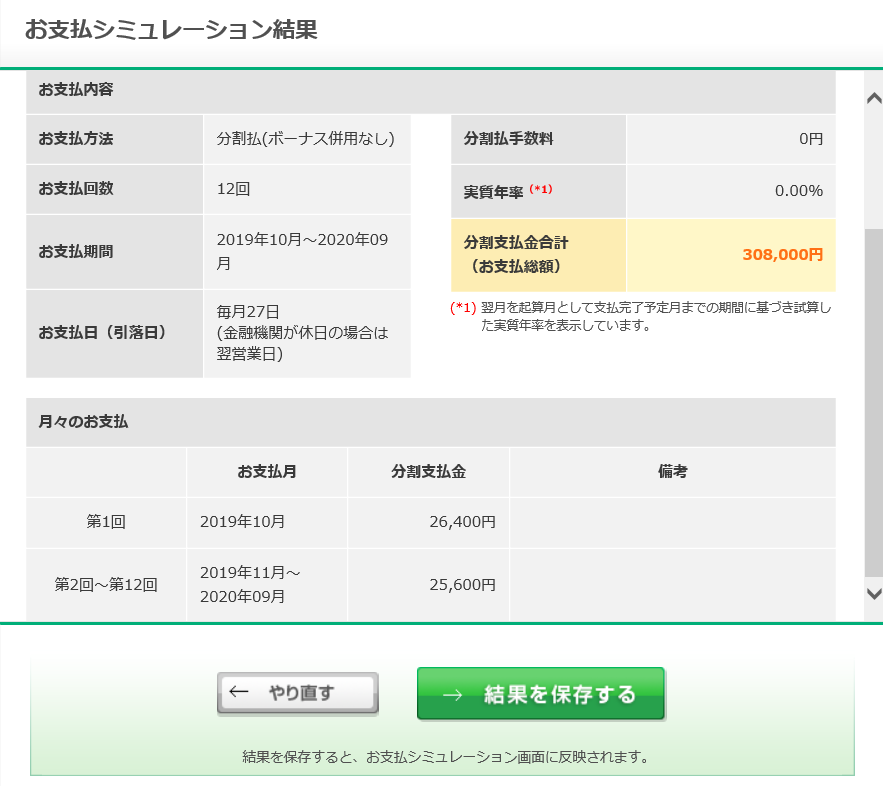The height and width of the screenshot is (786, 883).
Task: Select the 26,400円 first payment amount
Action: (462, 522)
